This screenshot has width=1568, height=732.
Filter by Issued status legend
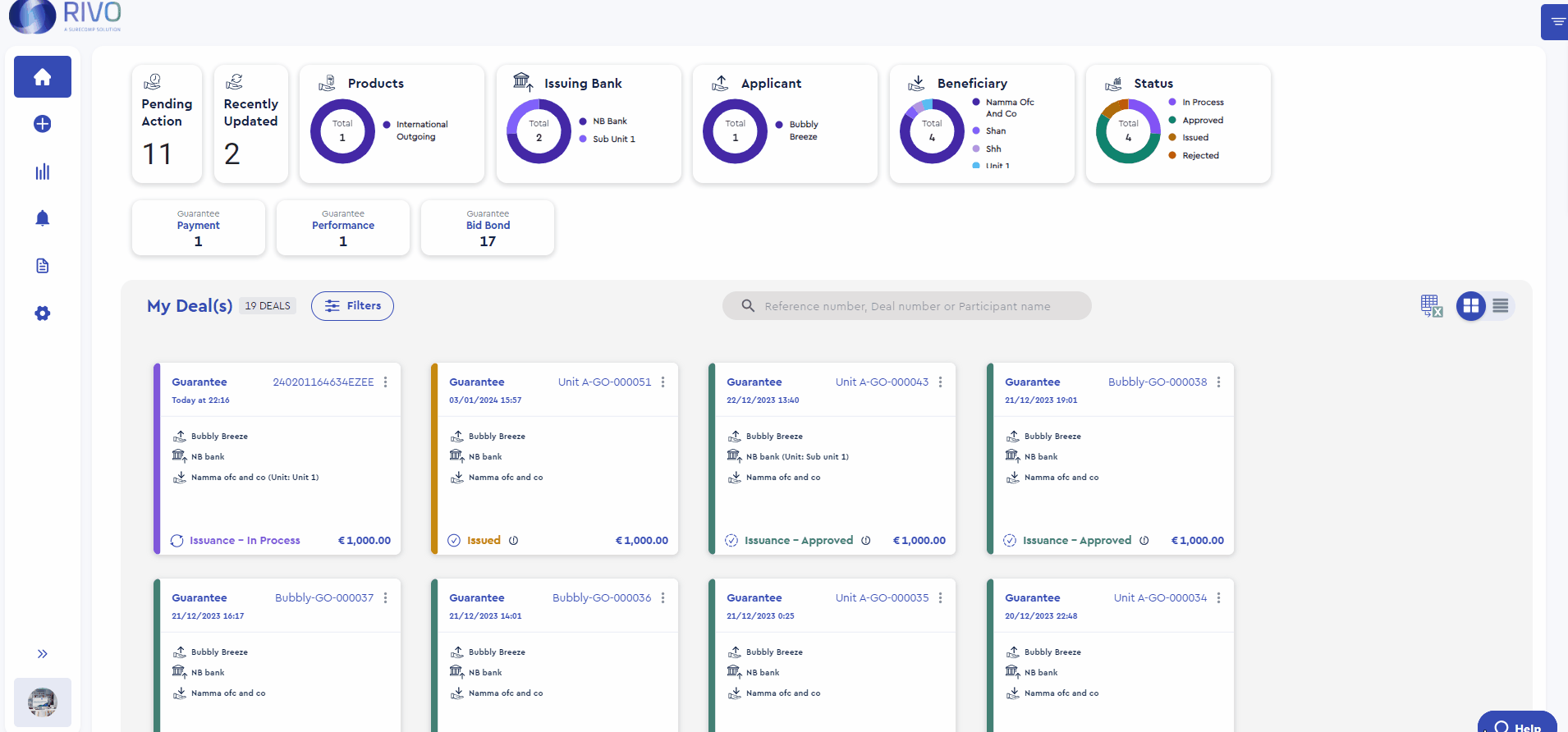[x=1189, y=138]
